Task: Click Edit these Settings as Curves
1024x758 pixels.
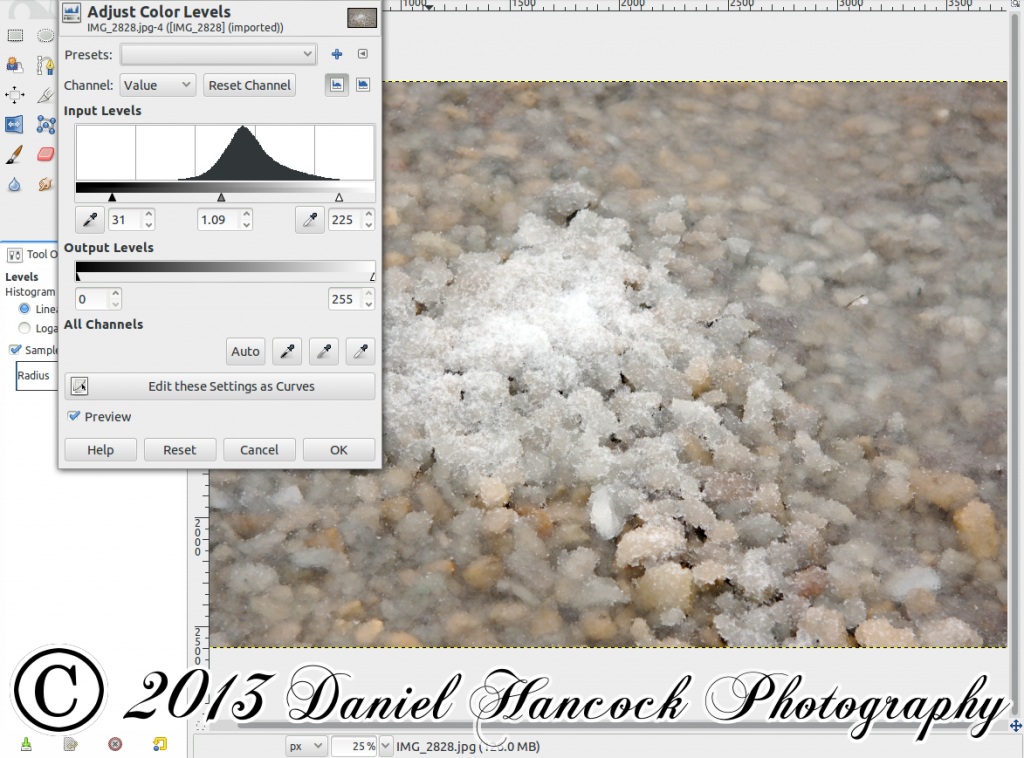Action: 220,387
